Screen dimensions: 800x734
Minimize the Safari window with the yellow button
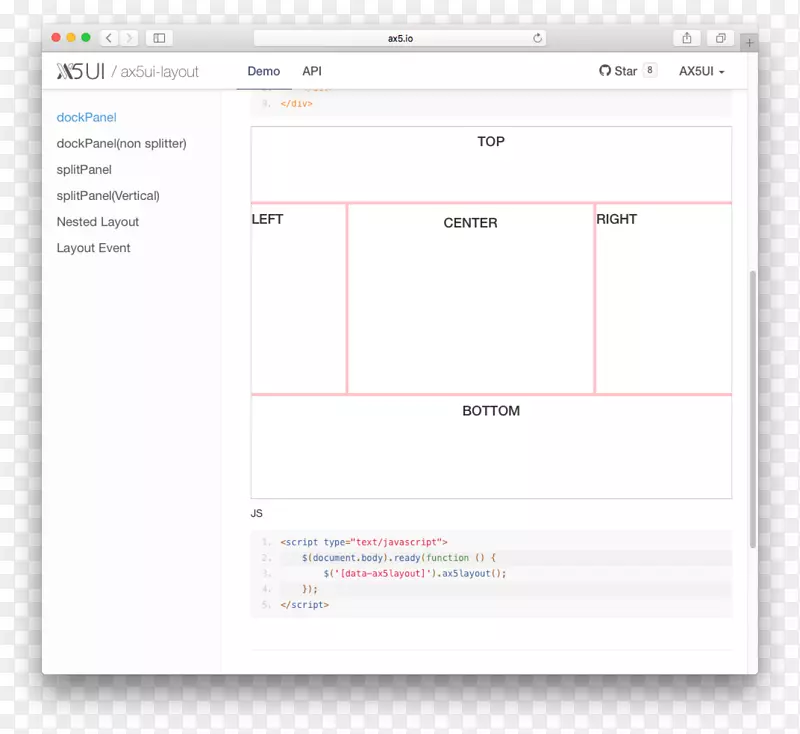[x=71, y=37]
